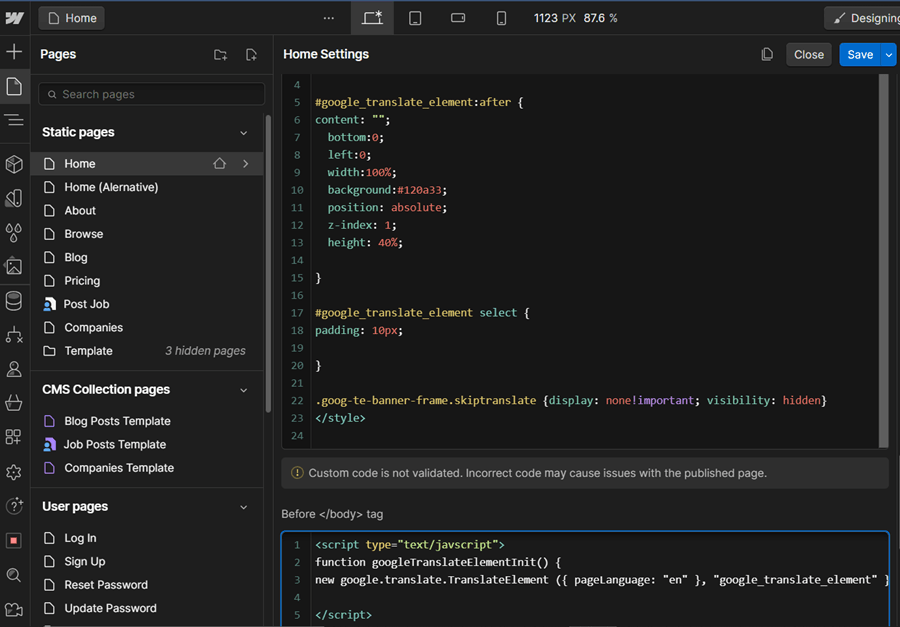Open the CMS database icon
Image resolution: width=900 pixels, height=627 pixels.
[14, 301]
